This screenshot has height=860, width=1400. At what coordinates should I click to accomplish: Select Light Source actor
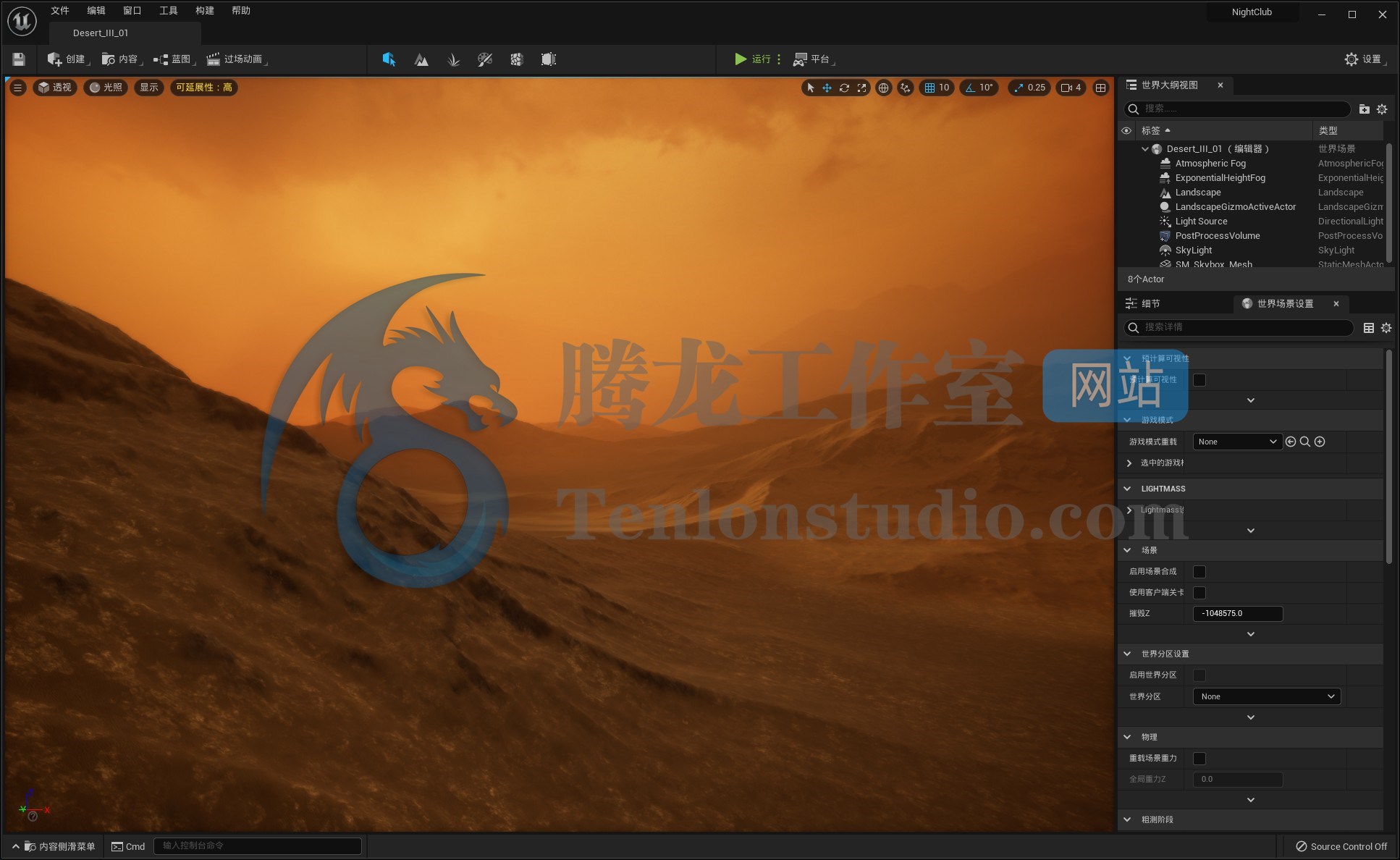point(1201,222)
